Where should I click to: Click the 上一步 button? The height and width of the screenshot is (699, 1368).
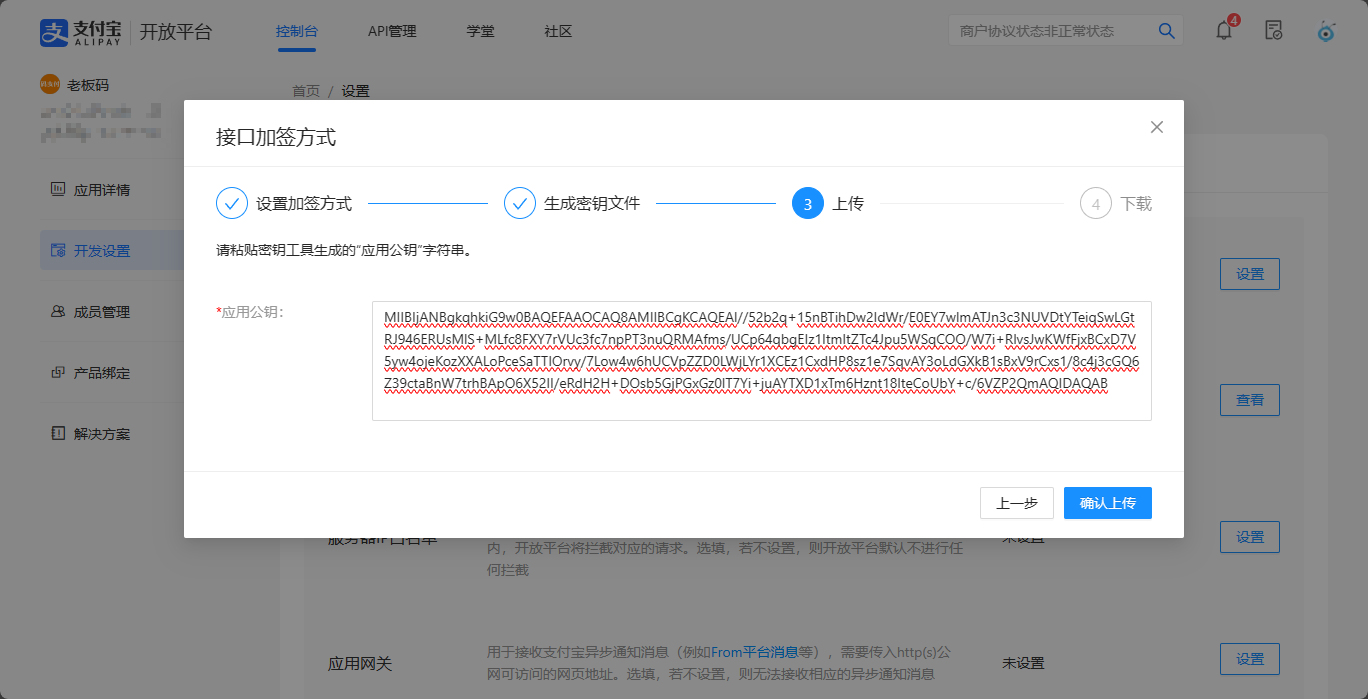point(1016,503)
